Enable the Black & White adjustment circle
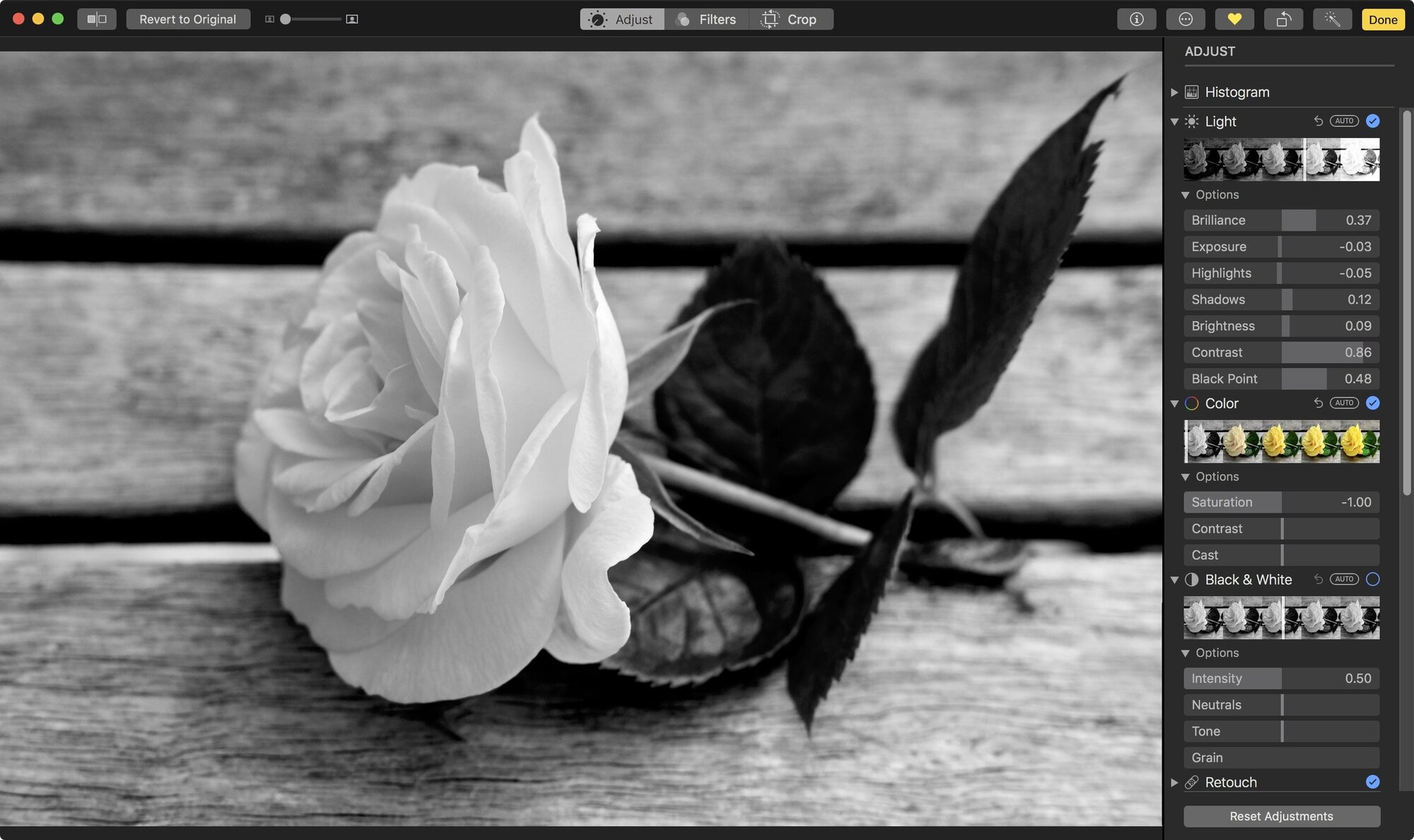1414x840 pixels. pyautogui.click(x=1372, y=579)
